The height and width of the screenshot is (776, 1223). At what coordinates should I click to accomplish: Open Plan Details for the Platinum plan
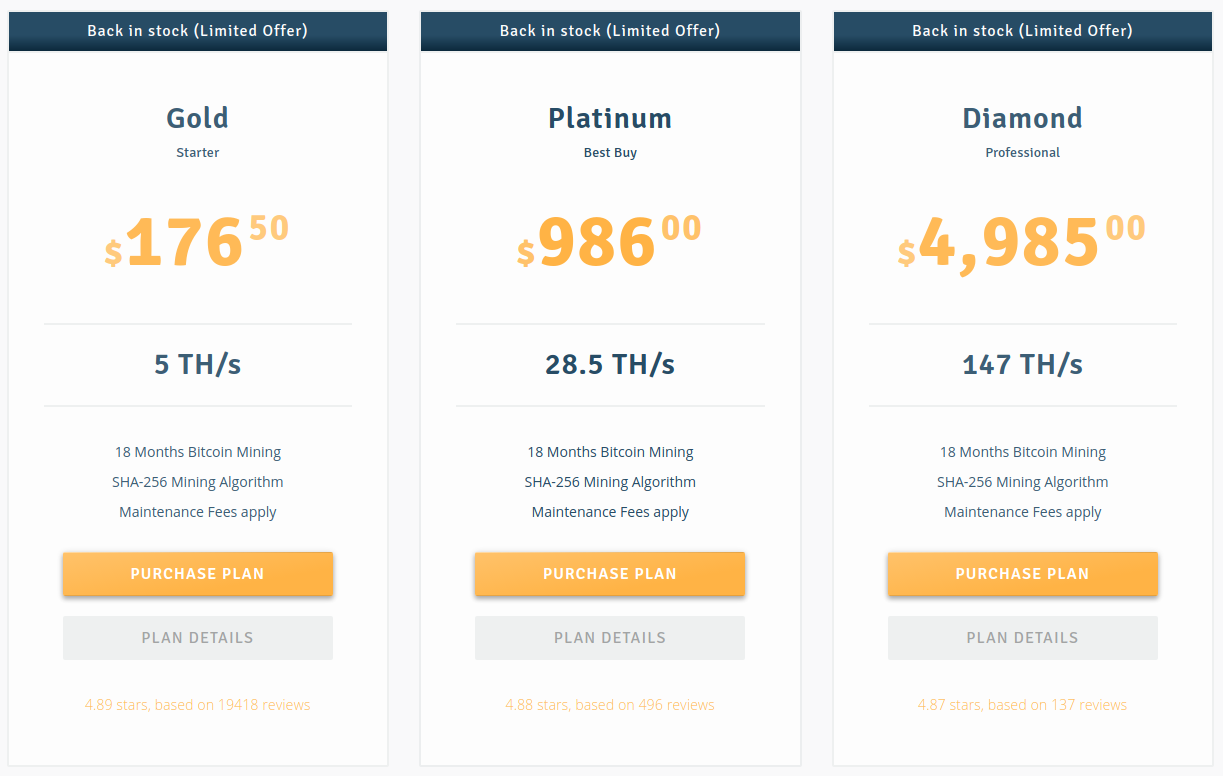click(610, 638)
